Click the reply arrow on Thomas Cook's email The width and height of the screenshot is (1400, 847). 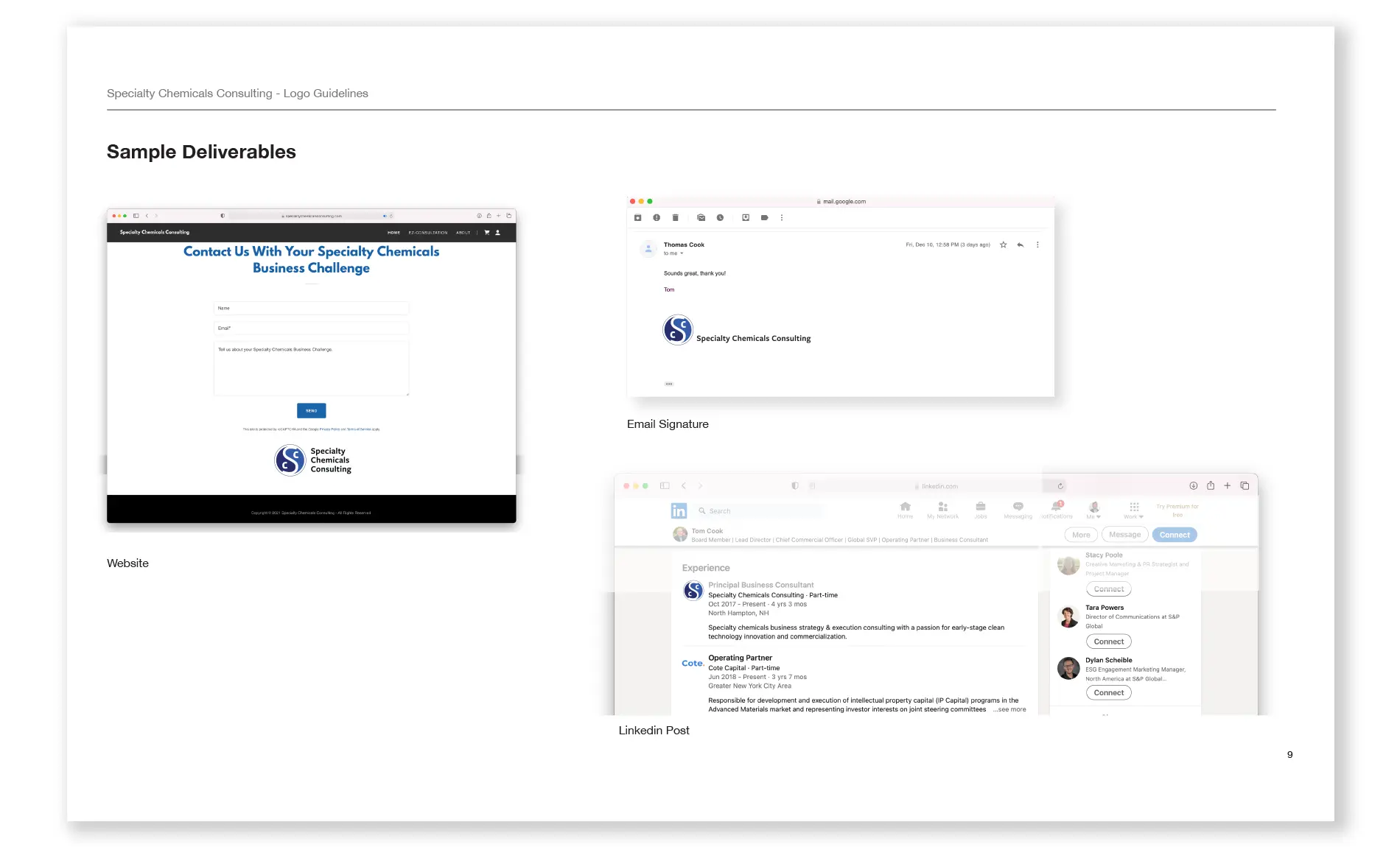(1021, 245)
